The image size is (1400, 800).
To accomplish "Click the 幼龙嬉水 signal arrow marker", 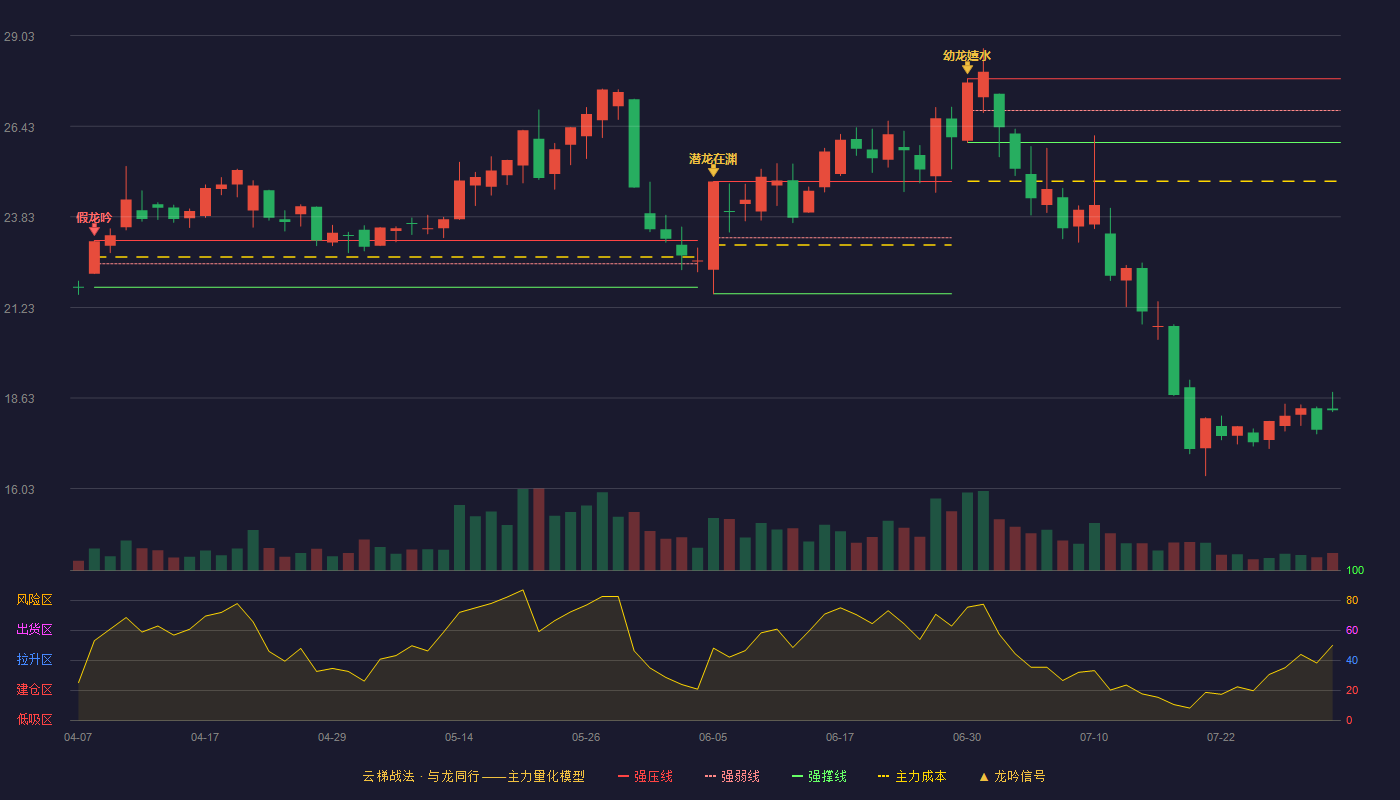I will click(967, 67).
